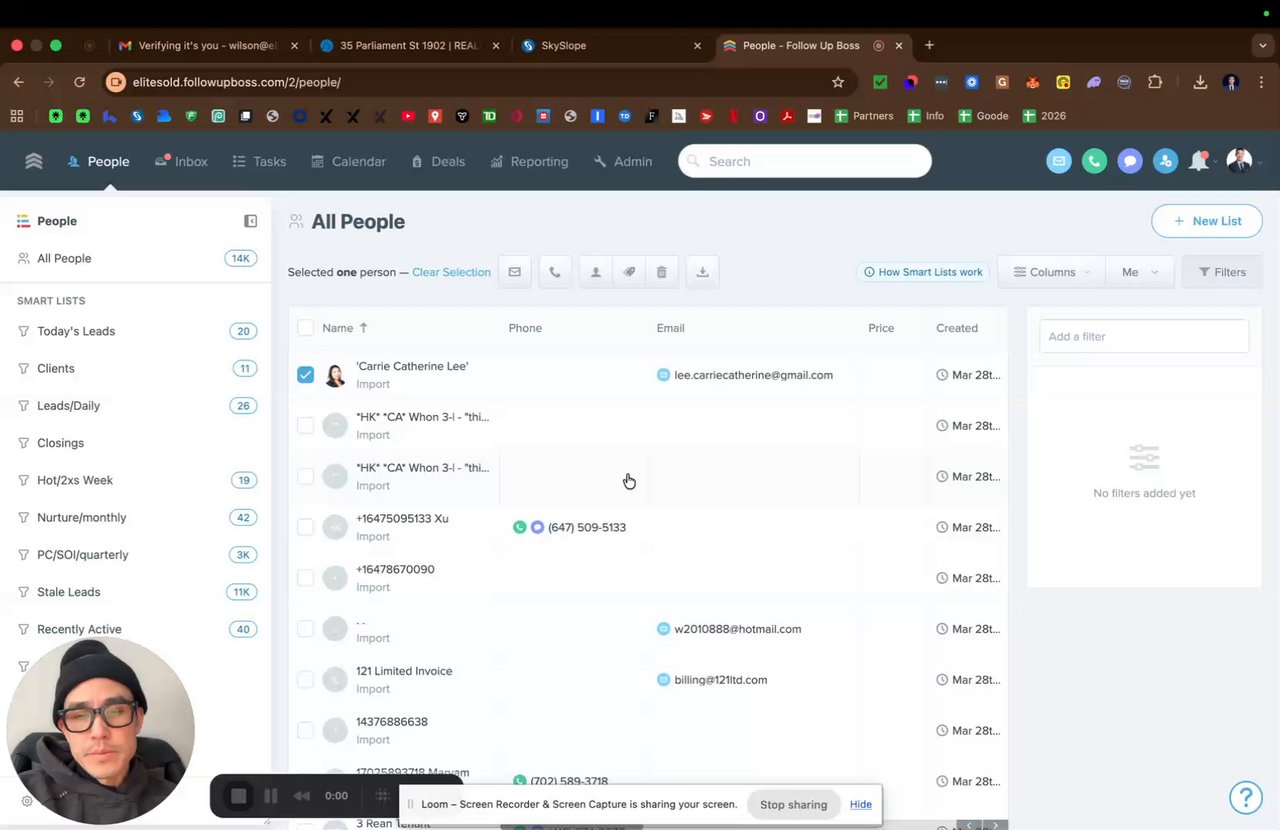This screenshot has height=830, width=1280.
Task: Click the email icon beside billing@121ltd.com
Action: (x=663, y=680)
